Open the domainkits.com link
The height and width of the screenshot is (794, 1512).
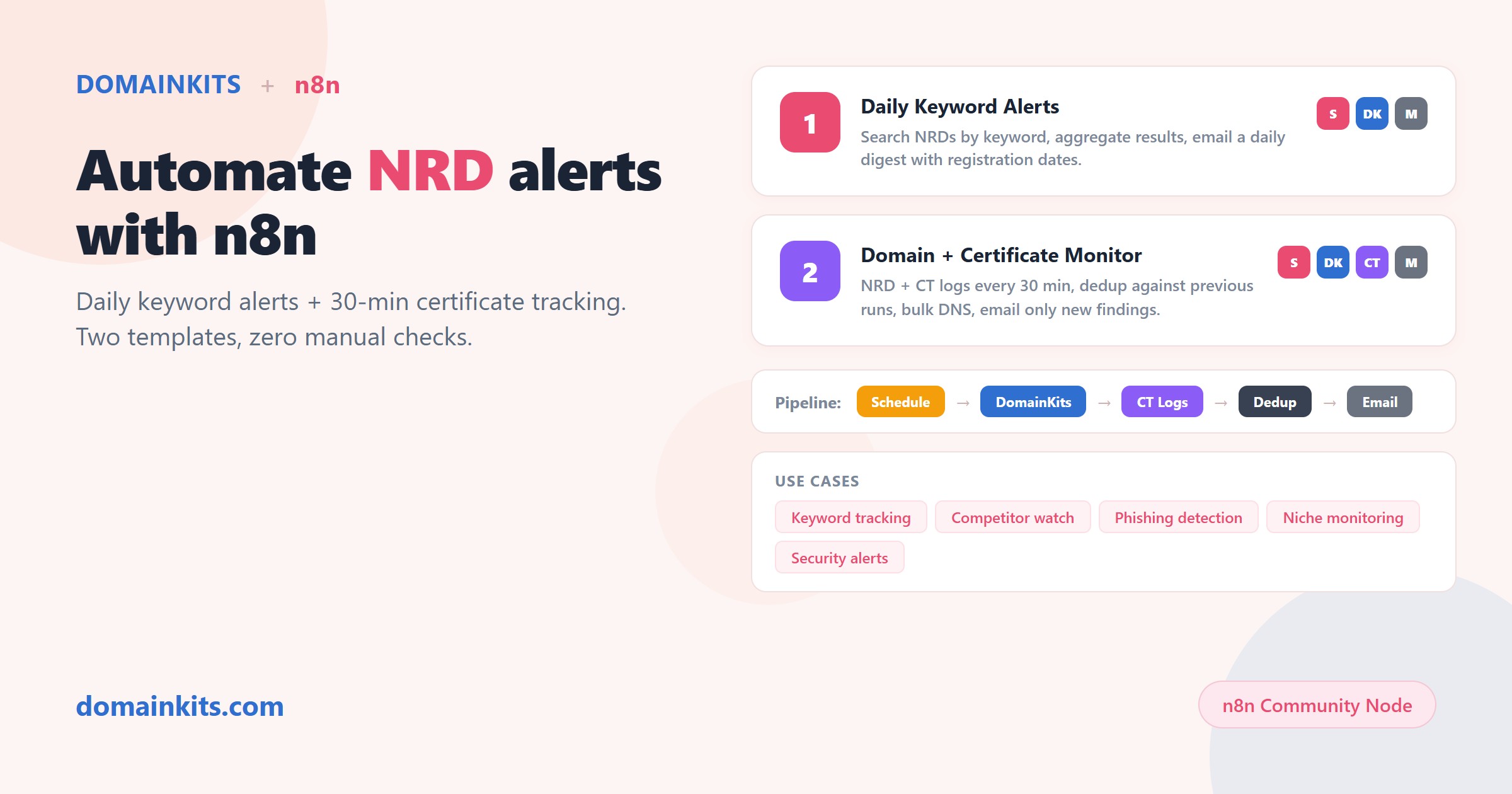(180, 706)
